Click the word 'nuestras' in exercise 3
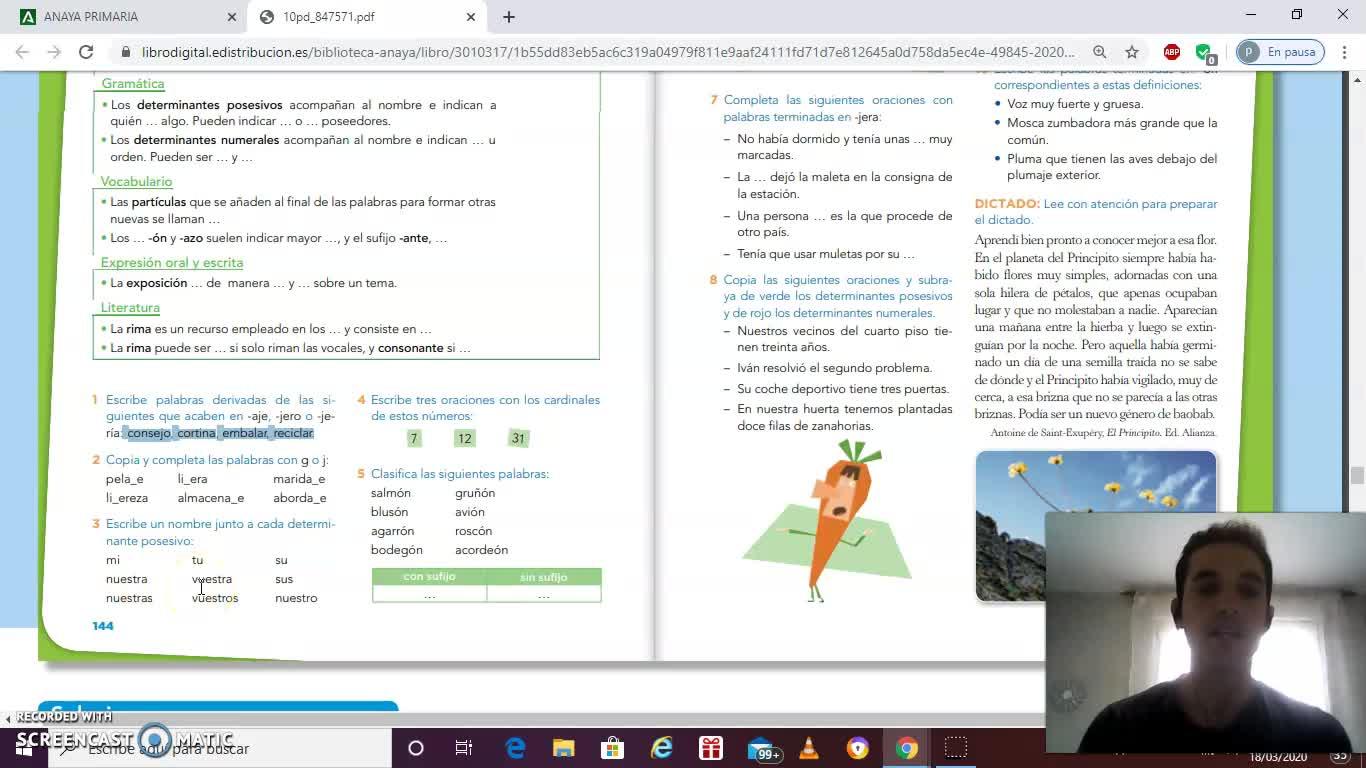This screenshot has height=768, width=1366. click(x=129, y=598)
